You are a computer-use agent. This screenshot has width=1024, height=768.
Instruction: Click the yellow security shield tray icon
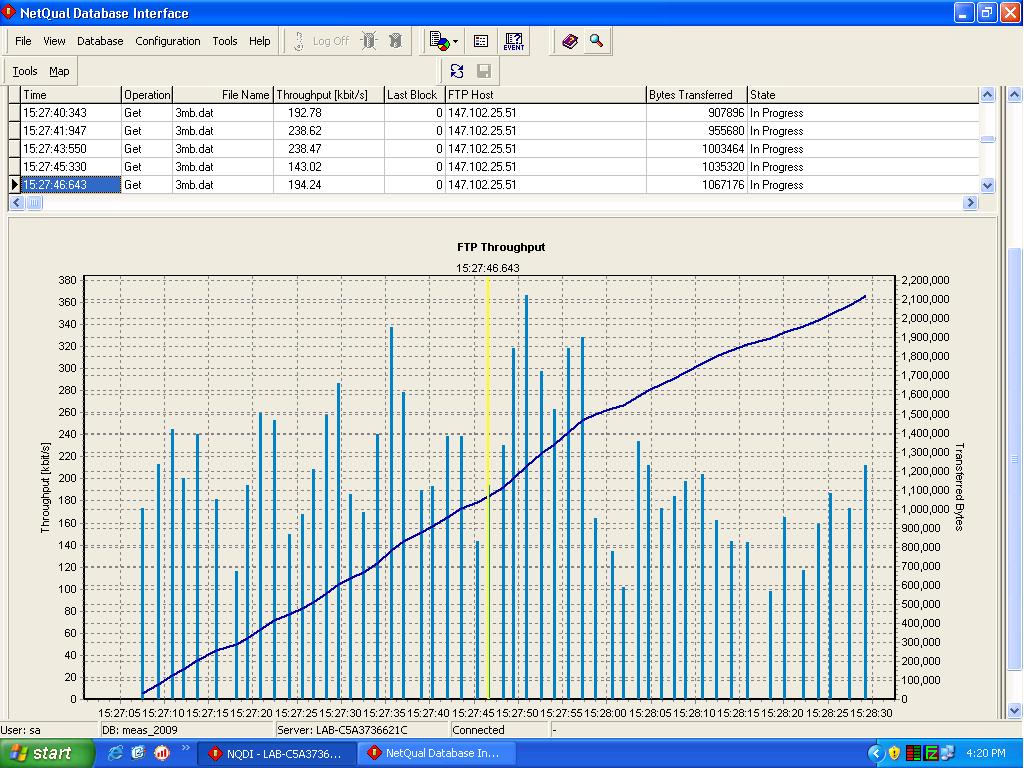click(895, 753)
